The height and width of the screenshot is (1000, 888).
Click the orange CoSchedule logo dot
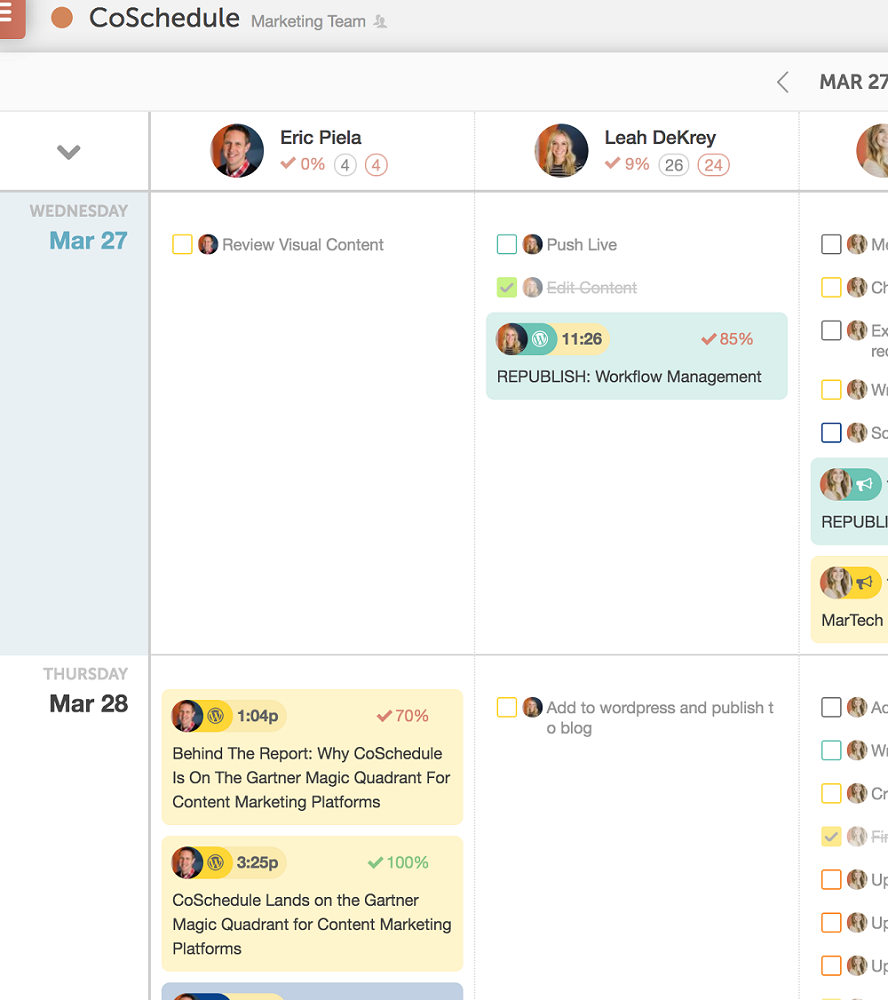click(x=62, y=18)
